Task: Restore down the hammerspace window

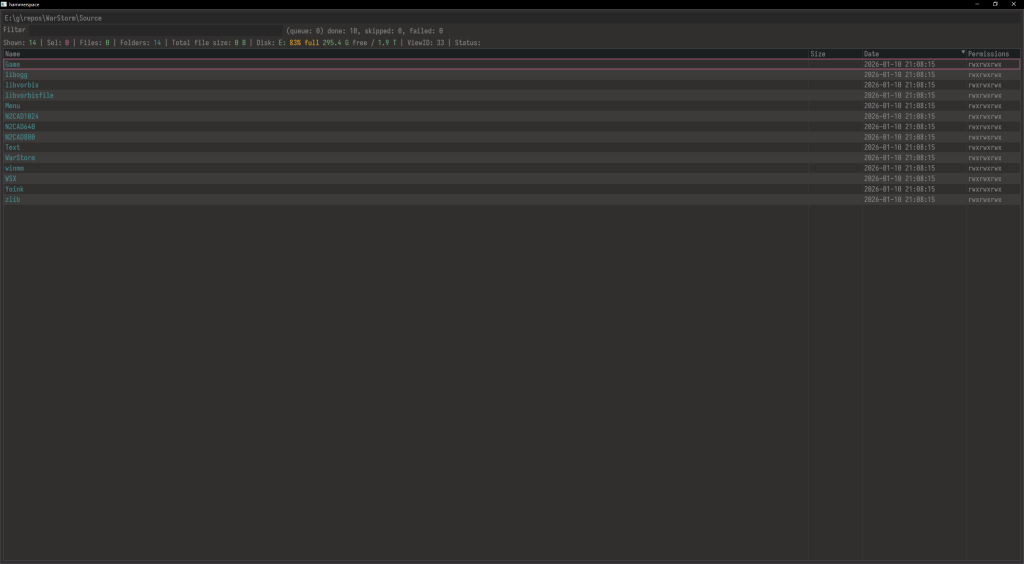Action: 995,4
